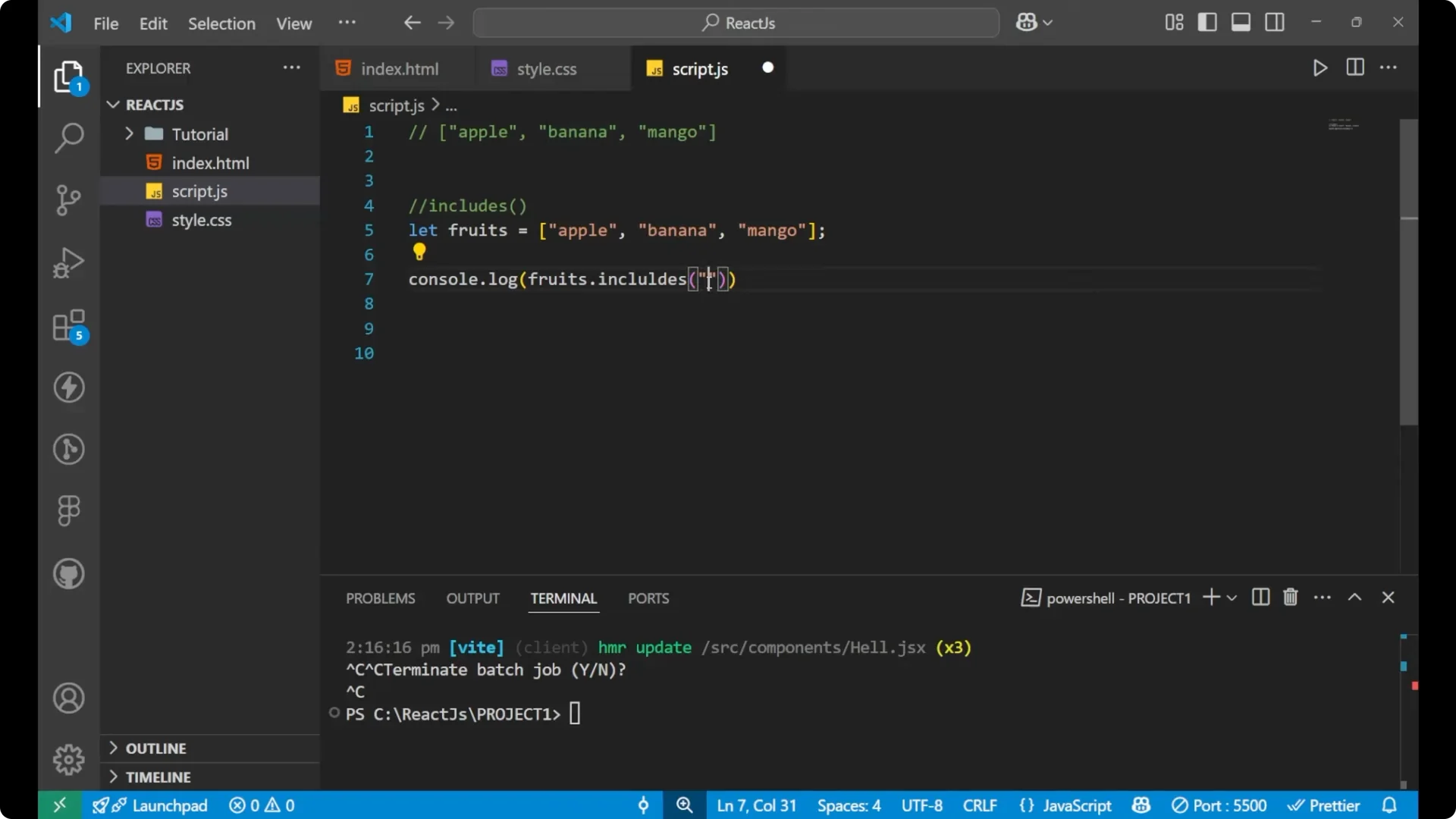This screenshot has width=1456, height=819.
Task: Switch to the style.css tab
Action: [x=546, y=68]
